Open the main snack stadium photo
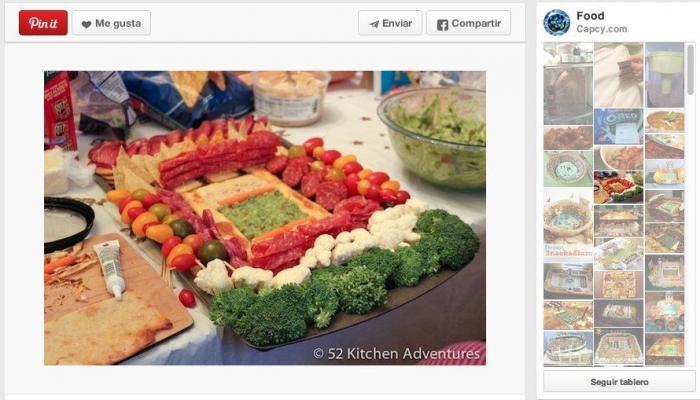This screenshot has width=700, height=400. click(x=265, y=218)
